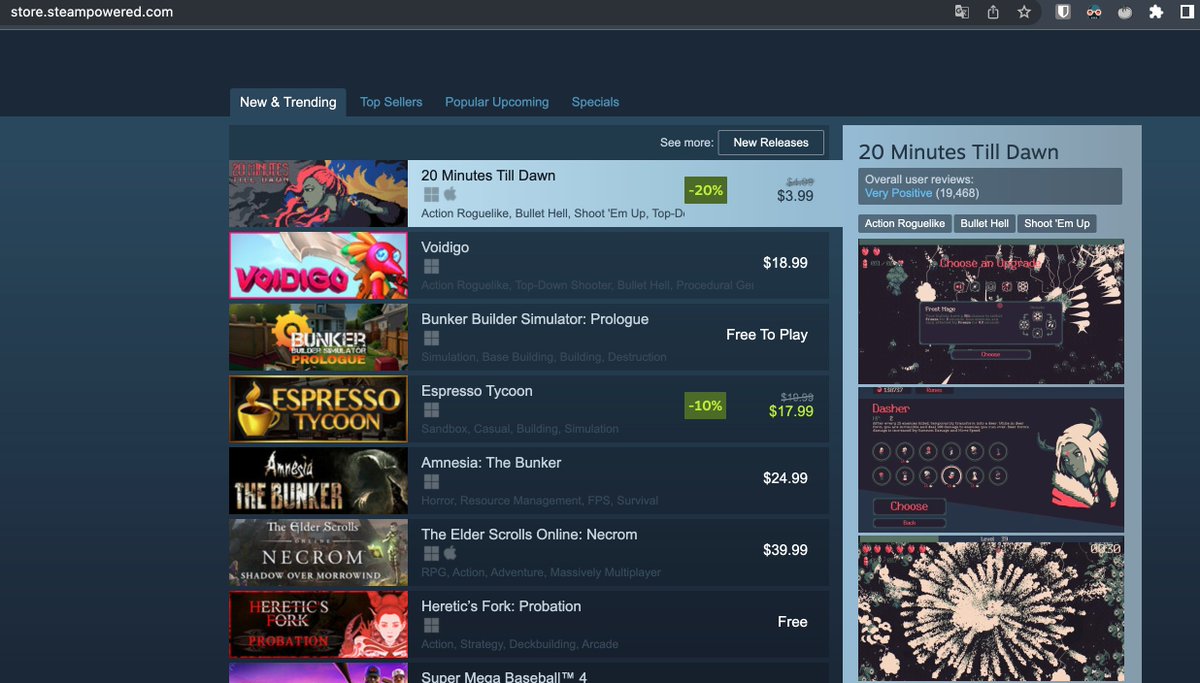This screenshot has width=1200, height=683.
Task: Click the $3.99 discounted price
Action: tap(795, 196)
